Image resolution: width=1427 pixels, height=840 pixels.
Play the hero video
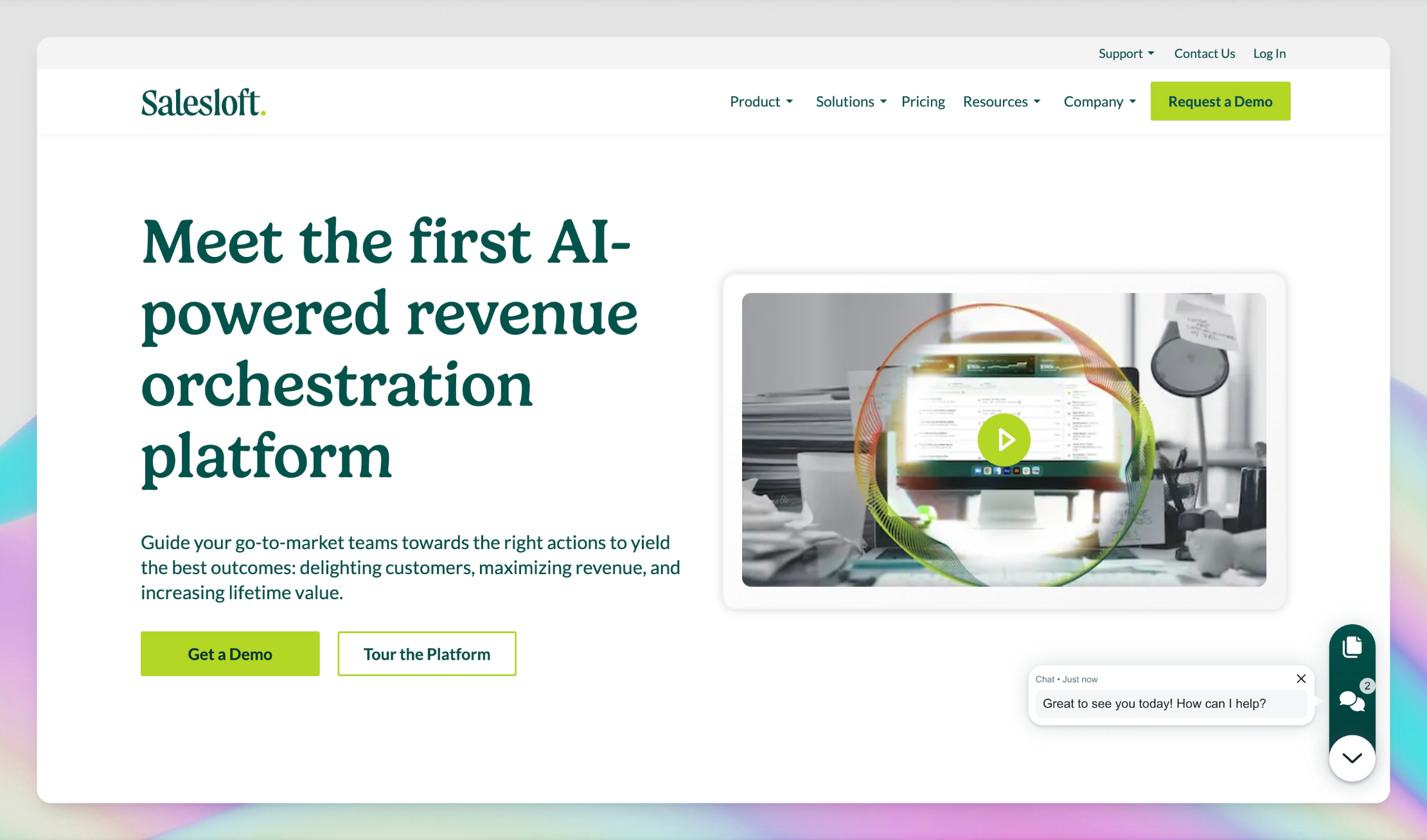pyautogui.click(x=1004, y=440)
